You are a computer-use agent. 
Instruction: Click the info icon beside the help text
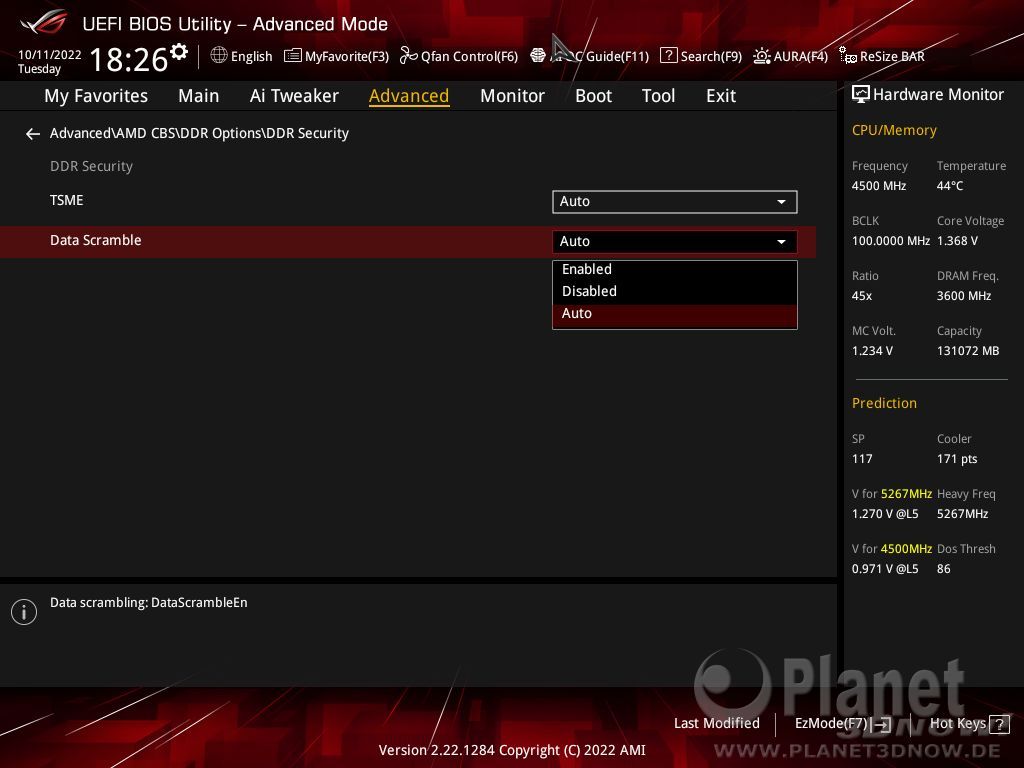(24, 612)
